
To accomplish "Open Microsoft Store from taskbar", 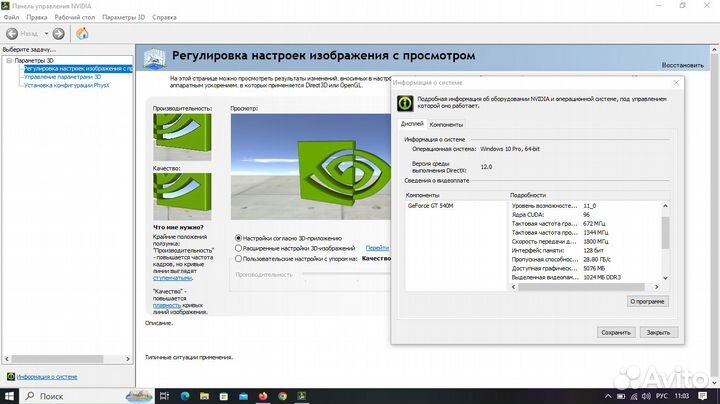I will click(x=224, y=396).
